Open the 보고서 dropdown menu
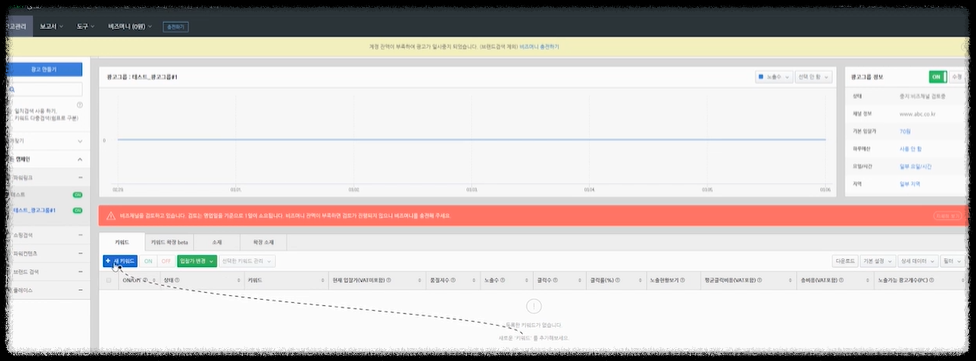Screen dimensions: 976x361 point(51,27)
